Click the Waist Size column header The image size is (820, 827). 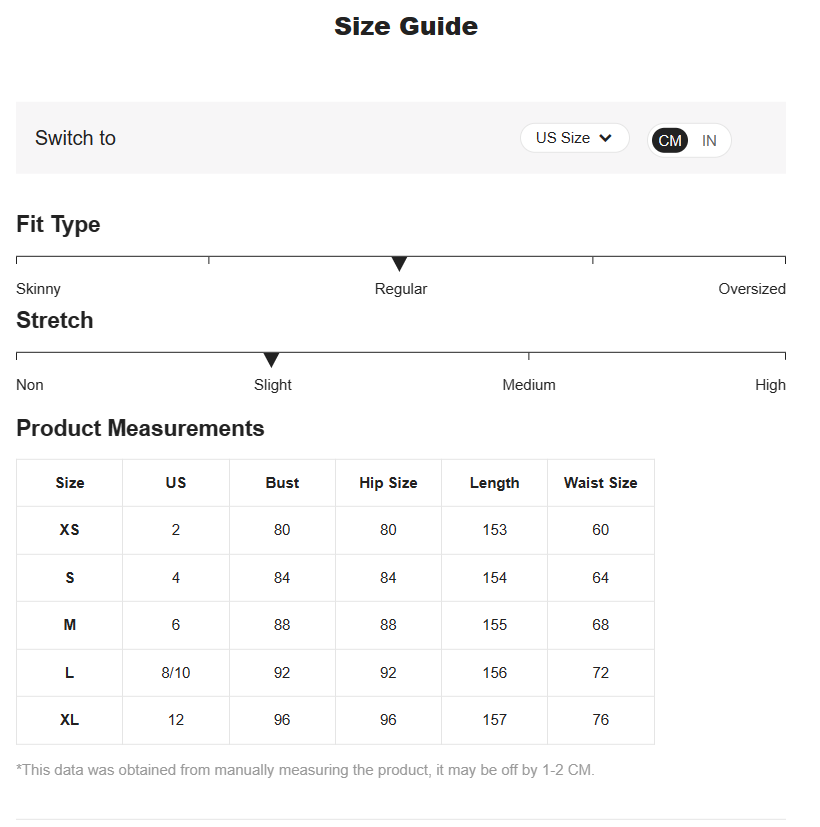(x=600, y=483)
